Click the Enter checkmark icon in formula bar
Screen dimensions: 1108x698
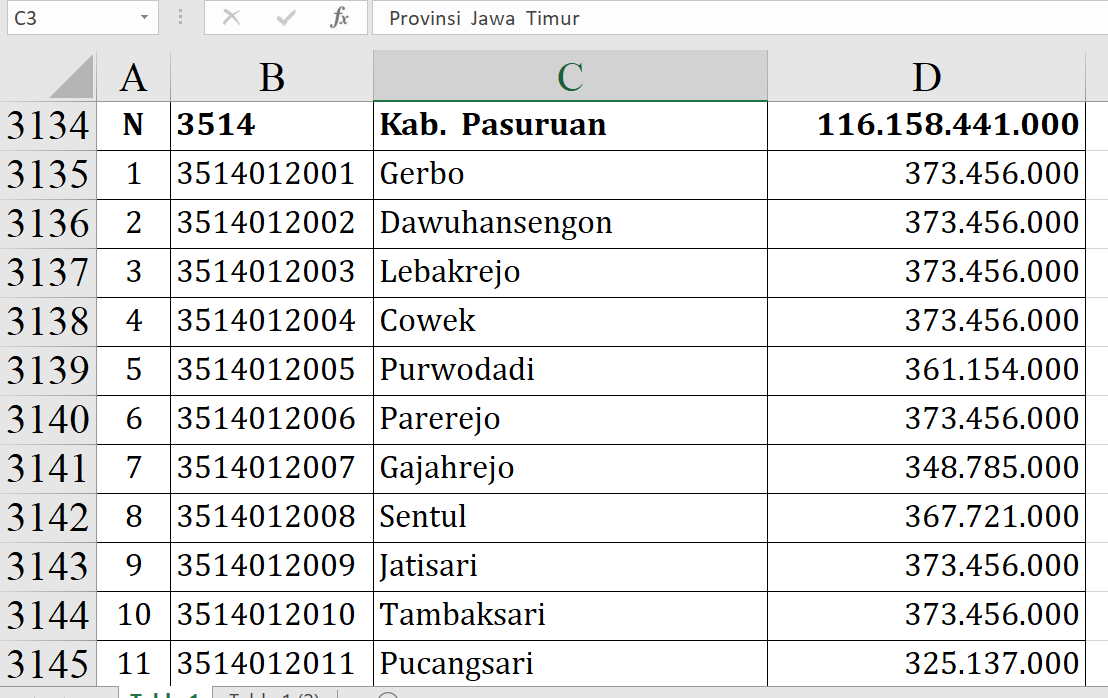pyautogui.click(x=286, y=18)
